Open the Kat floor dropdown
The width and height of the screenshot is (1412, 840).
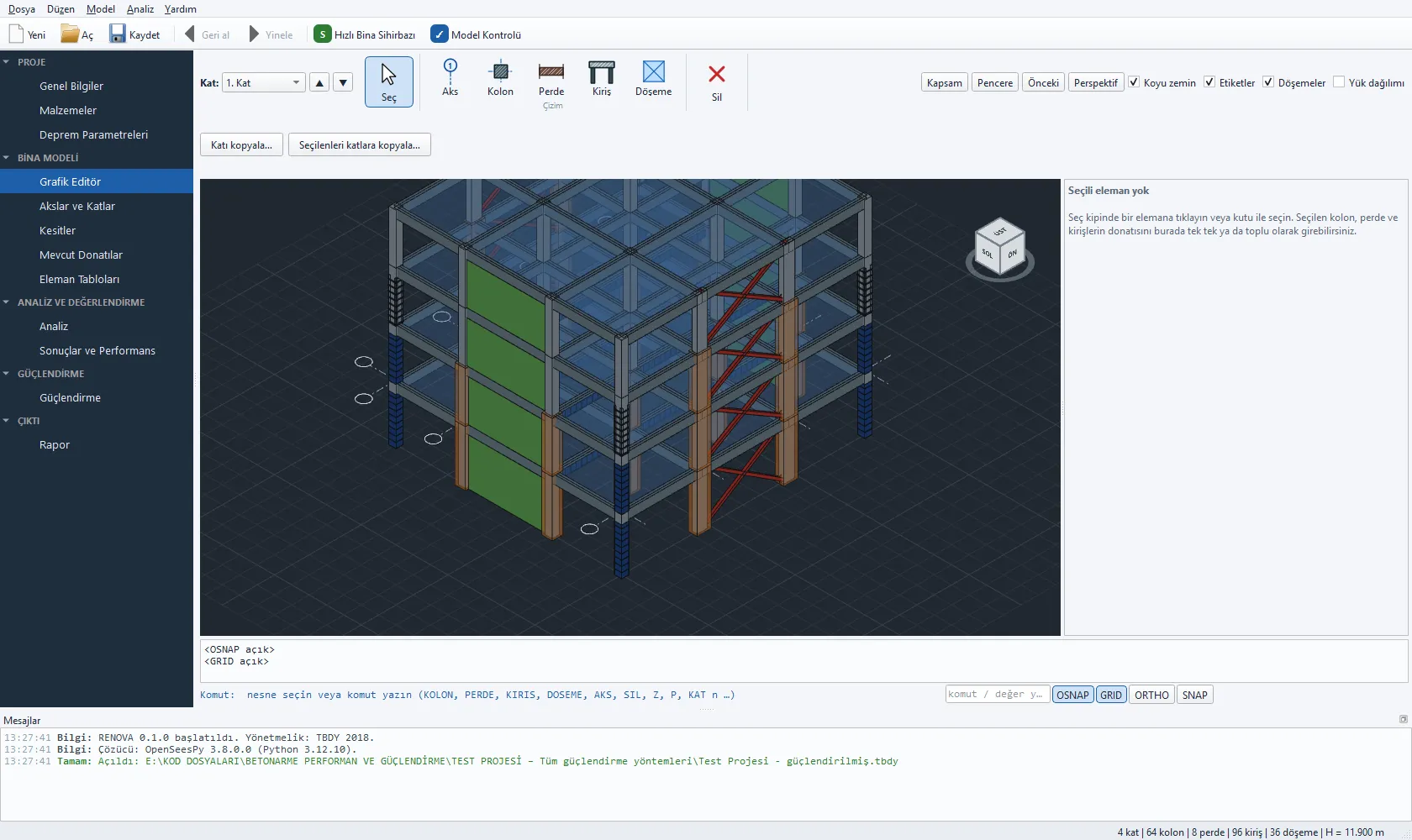(264, 82)
